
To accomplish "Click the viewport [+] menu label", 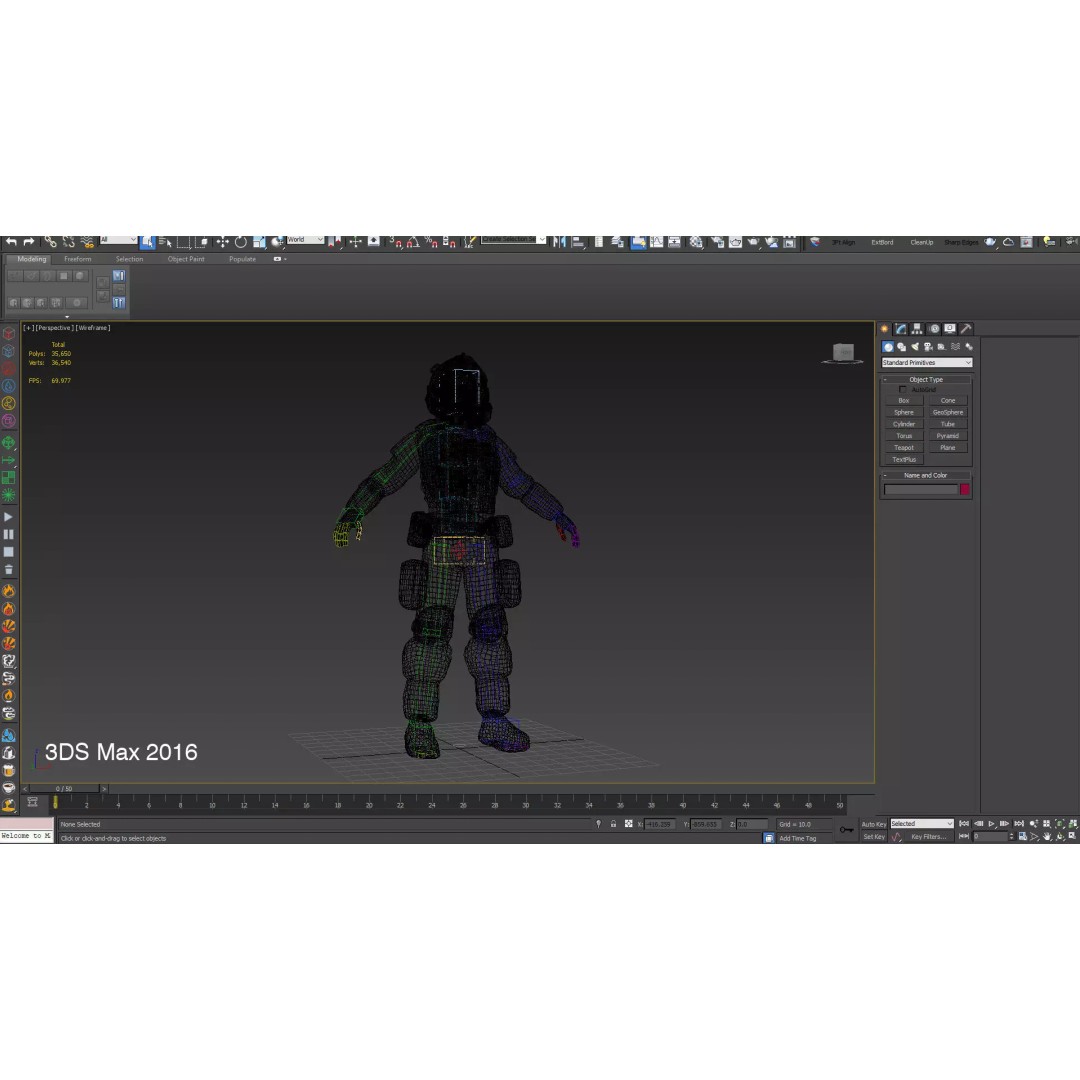I will pyautogui.click(x=28, y=328).
